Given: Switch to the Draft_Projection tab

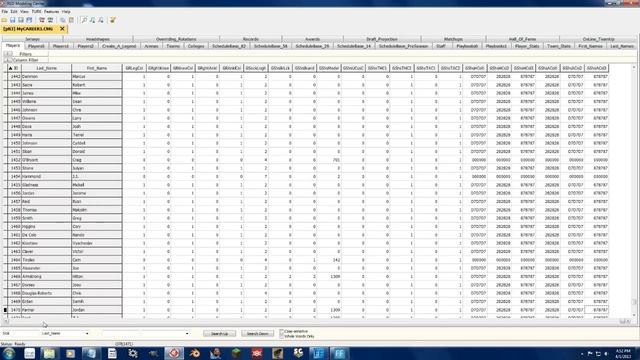Looking at the screenshot, I should (382, 39).
